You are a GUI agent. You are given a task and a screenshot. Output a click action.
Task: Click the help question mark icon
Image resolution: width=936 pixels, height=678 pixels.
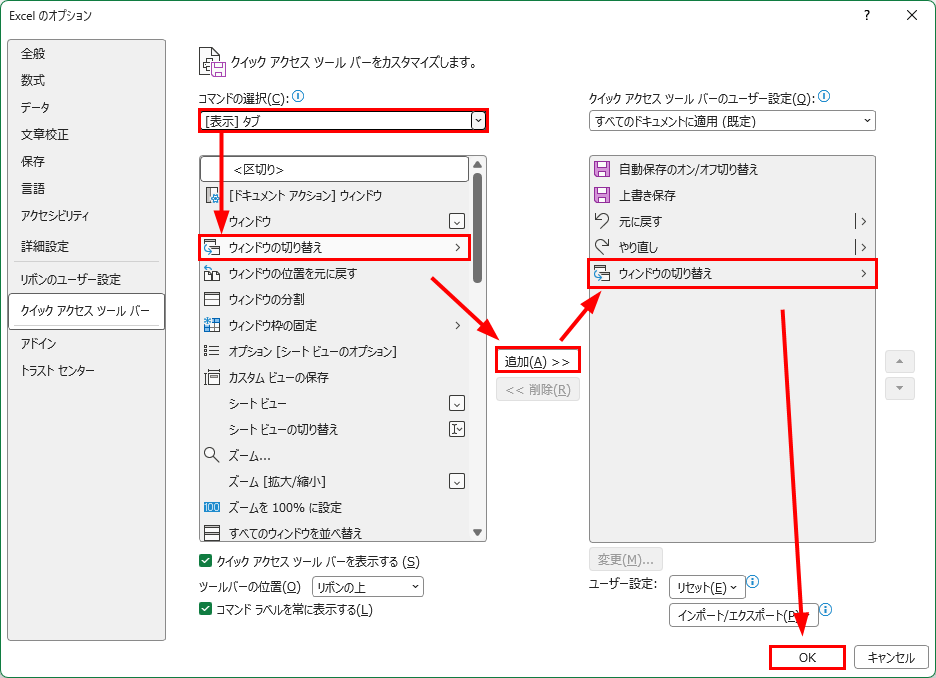click(x=867, y=16)
